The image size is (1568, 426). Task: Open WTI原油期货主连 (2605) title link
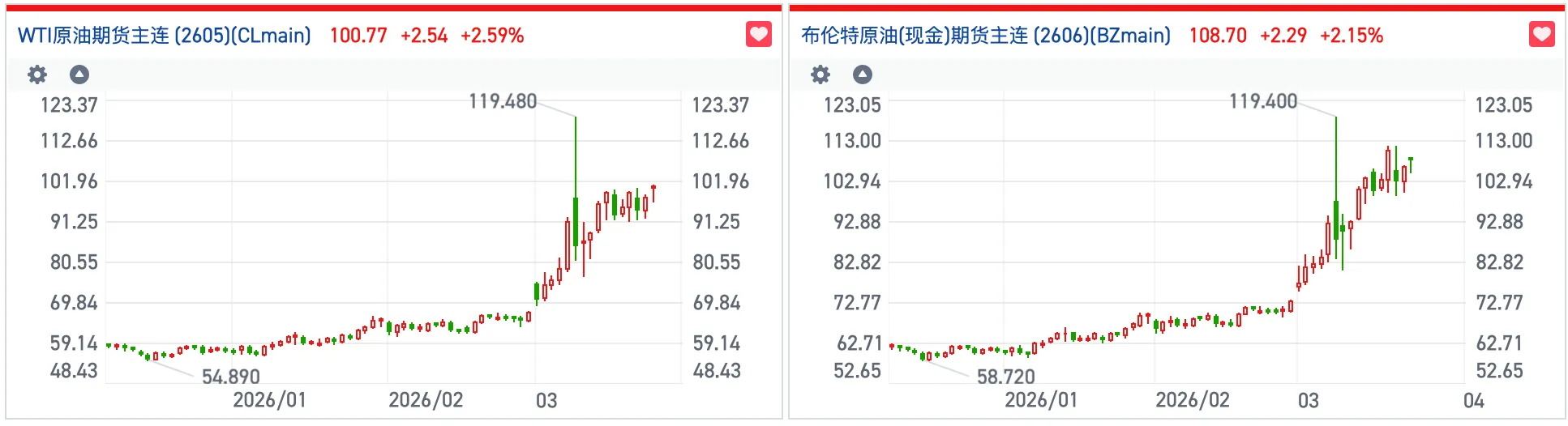point(165,36)
